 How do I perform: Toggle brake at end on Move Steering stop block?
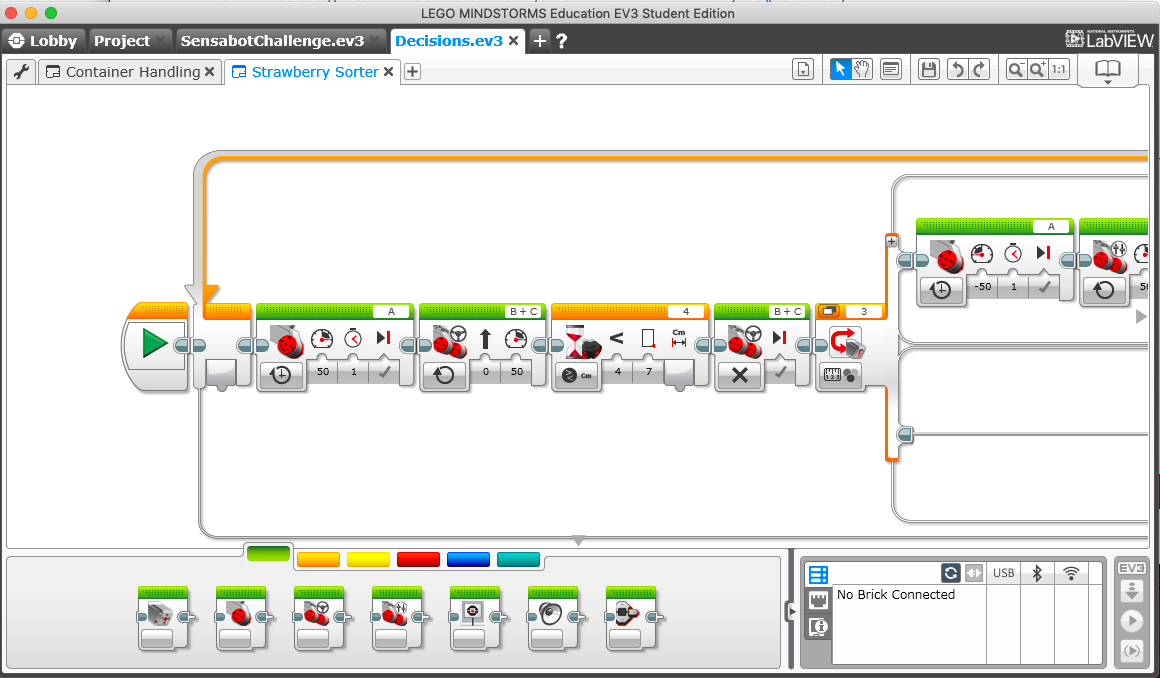click(x=780, y=372)
